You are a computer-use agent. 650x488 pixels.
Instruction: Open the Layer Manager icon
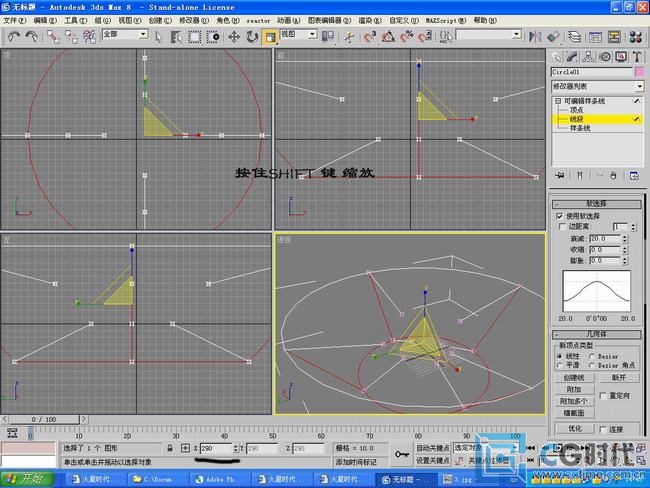[574, 37]
